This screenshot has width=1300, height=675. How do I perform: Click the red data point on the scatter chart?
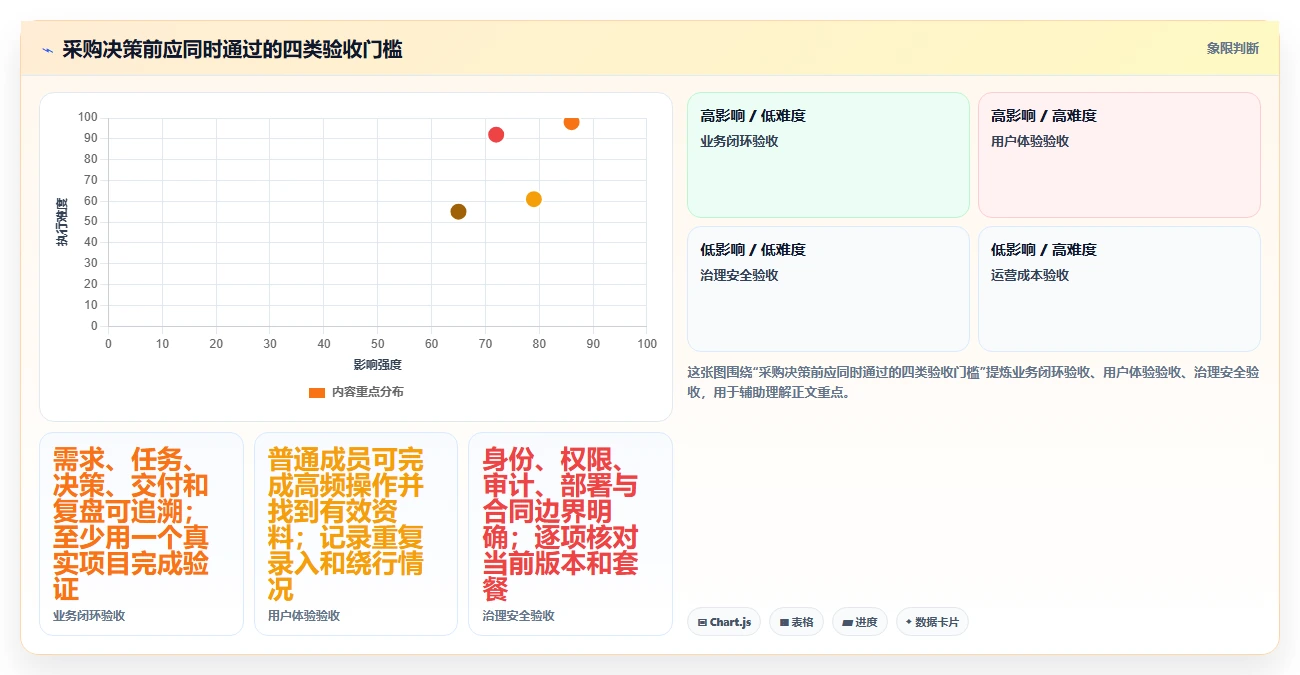[x=496, y=134]
